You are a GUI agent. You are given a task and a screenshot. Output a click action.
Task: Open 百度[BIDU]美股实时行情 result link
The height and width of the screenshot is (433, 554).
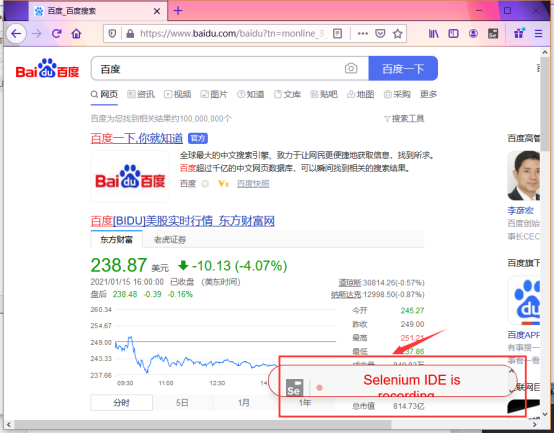point(183,221)
